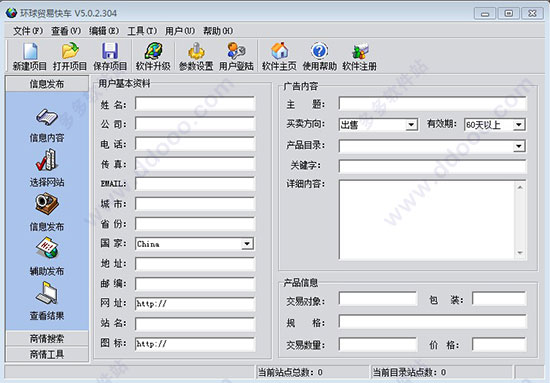Open the 工具(T) menu
Screen dimensions: 550x383
coord(142,31)
